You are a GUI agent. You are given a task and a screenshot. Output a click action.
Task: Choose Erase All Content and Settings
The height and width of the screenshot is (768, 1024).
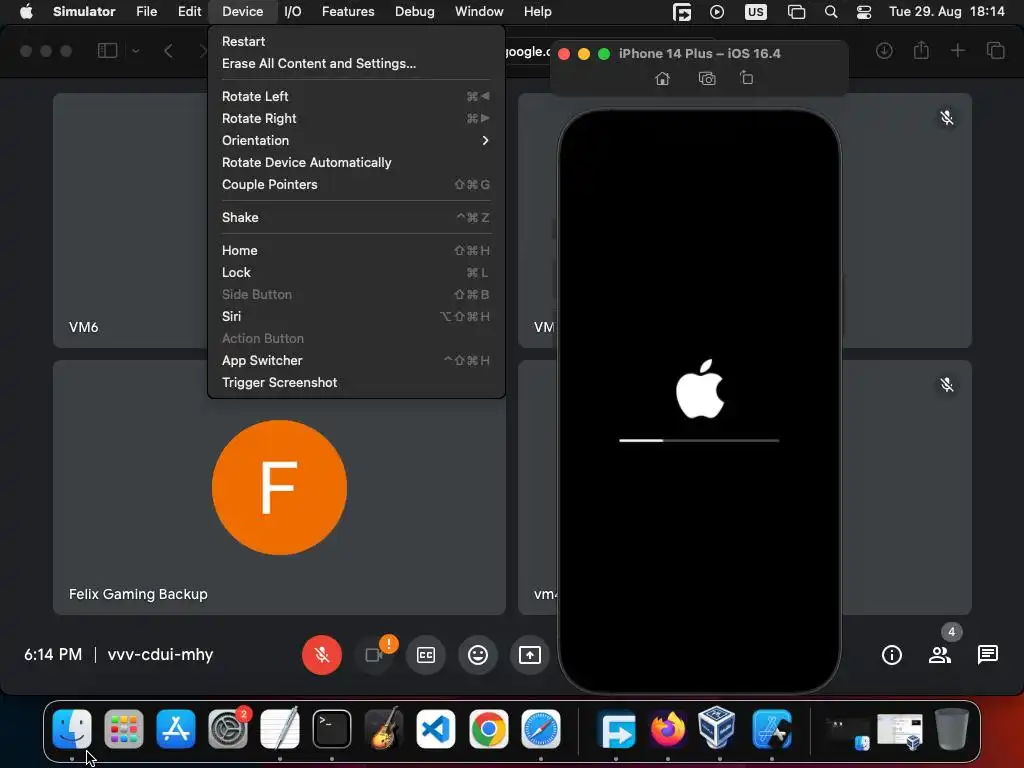point(356,63)
